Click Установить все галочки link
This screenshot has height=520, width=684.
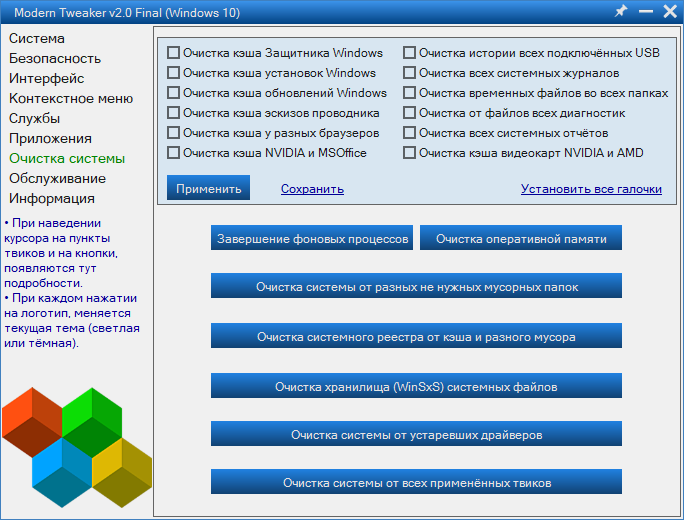pyautogui.click(x=591, y=189)
